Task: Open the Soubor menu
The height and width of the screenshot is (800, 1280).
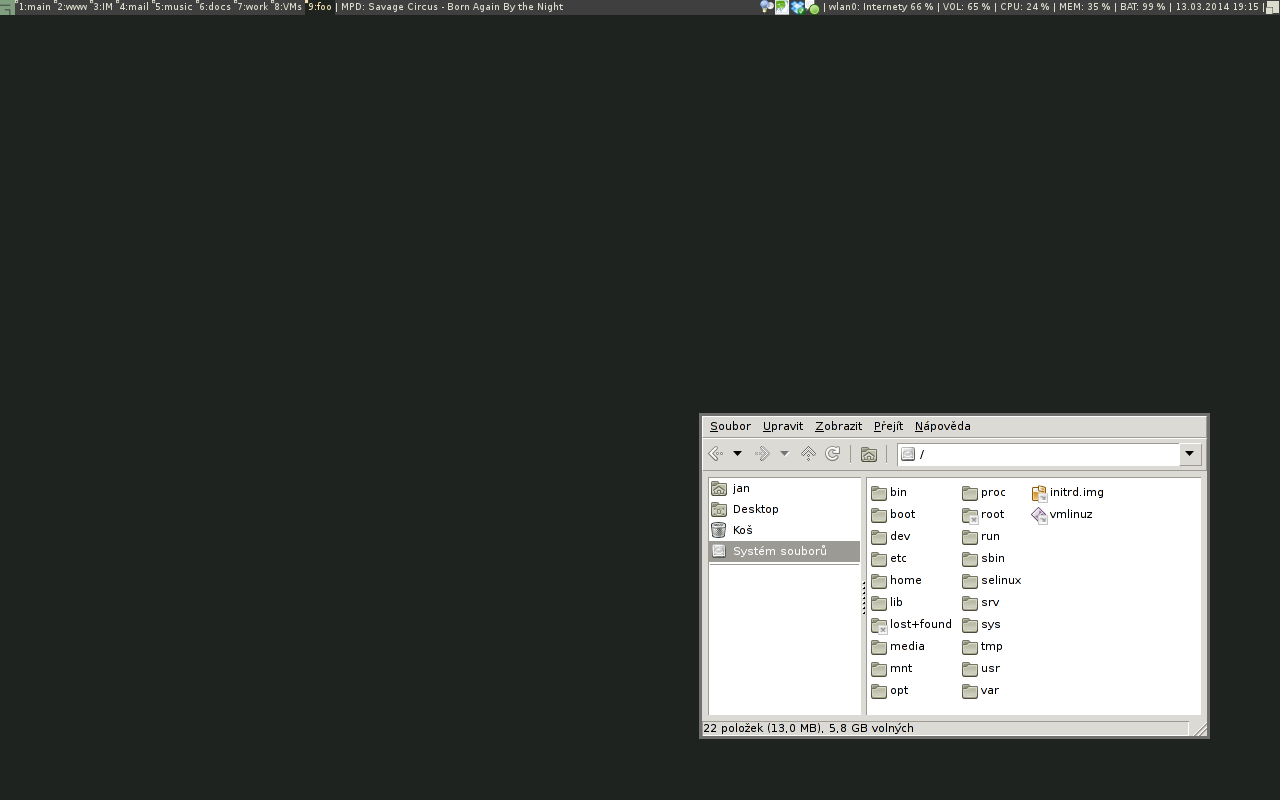Action: click(x=730, y=426)
